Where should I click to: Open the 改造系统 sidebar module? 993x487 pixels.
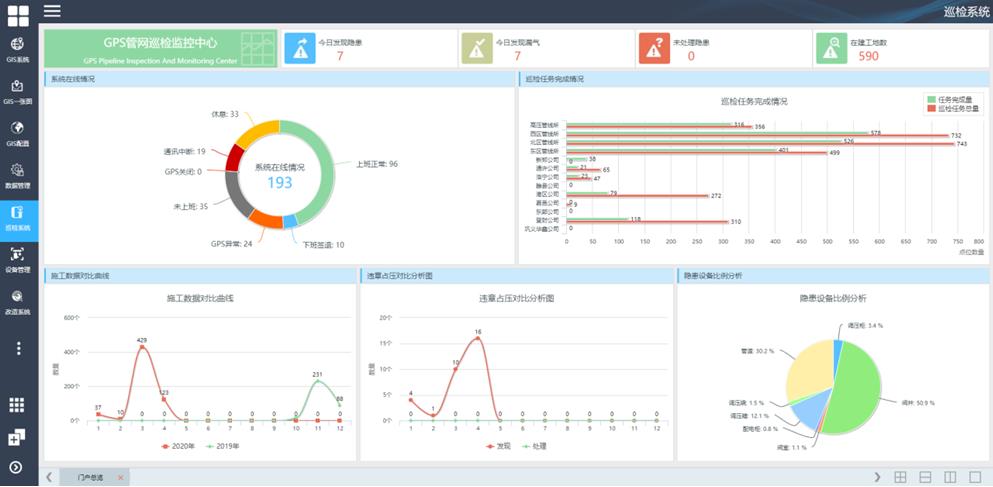point(18,301)
